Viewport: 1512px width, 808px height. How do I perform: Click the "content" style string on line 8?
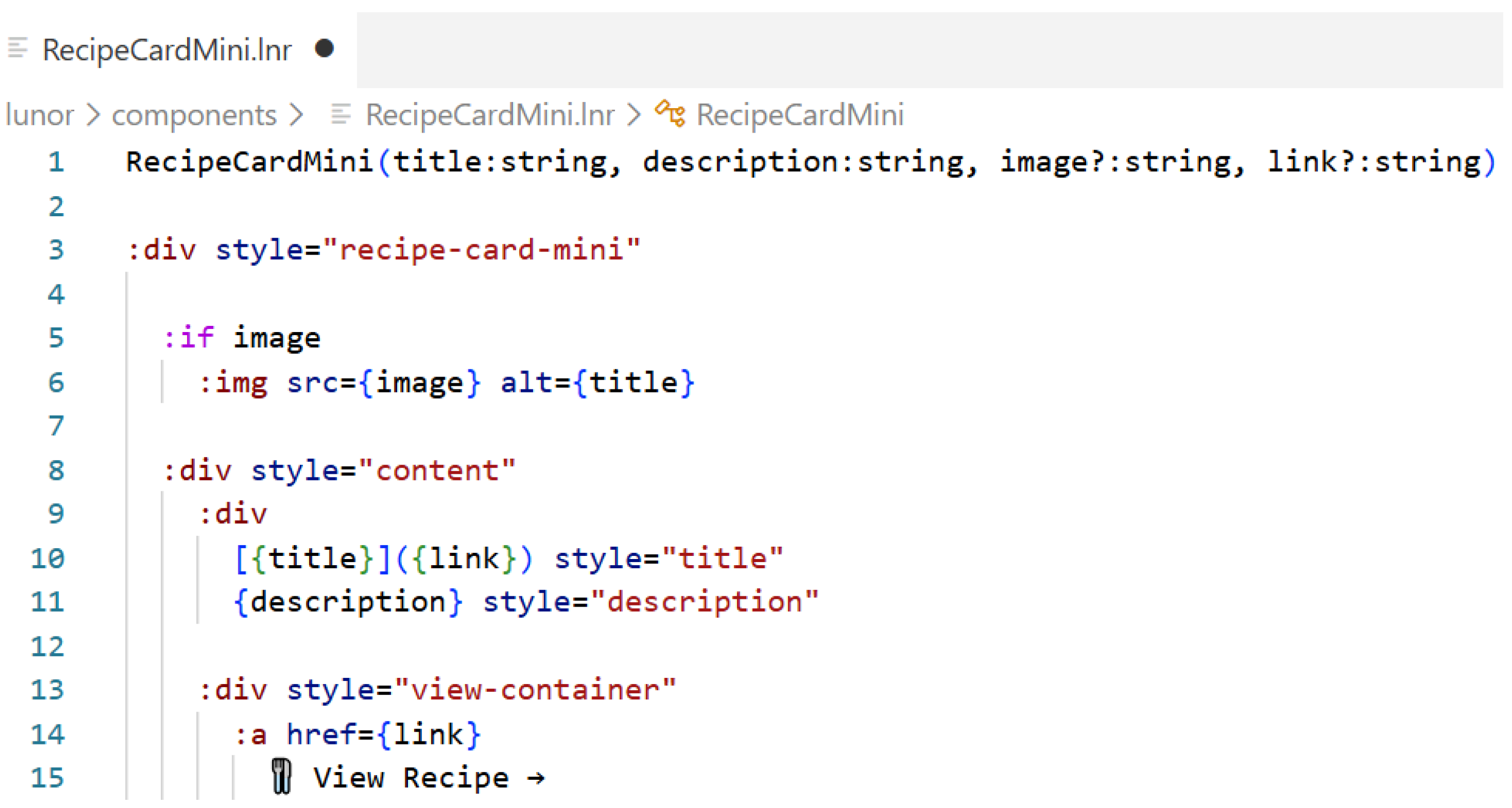[x=437, y=470]
